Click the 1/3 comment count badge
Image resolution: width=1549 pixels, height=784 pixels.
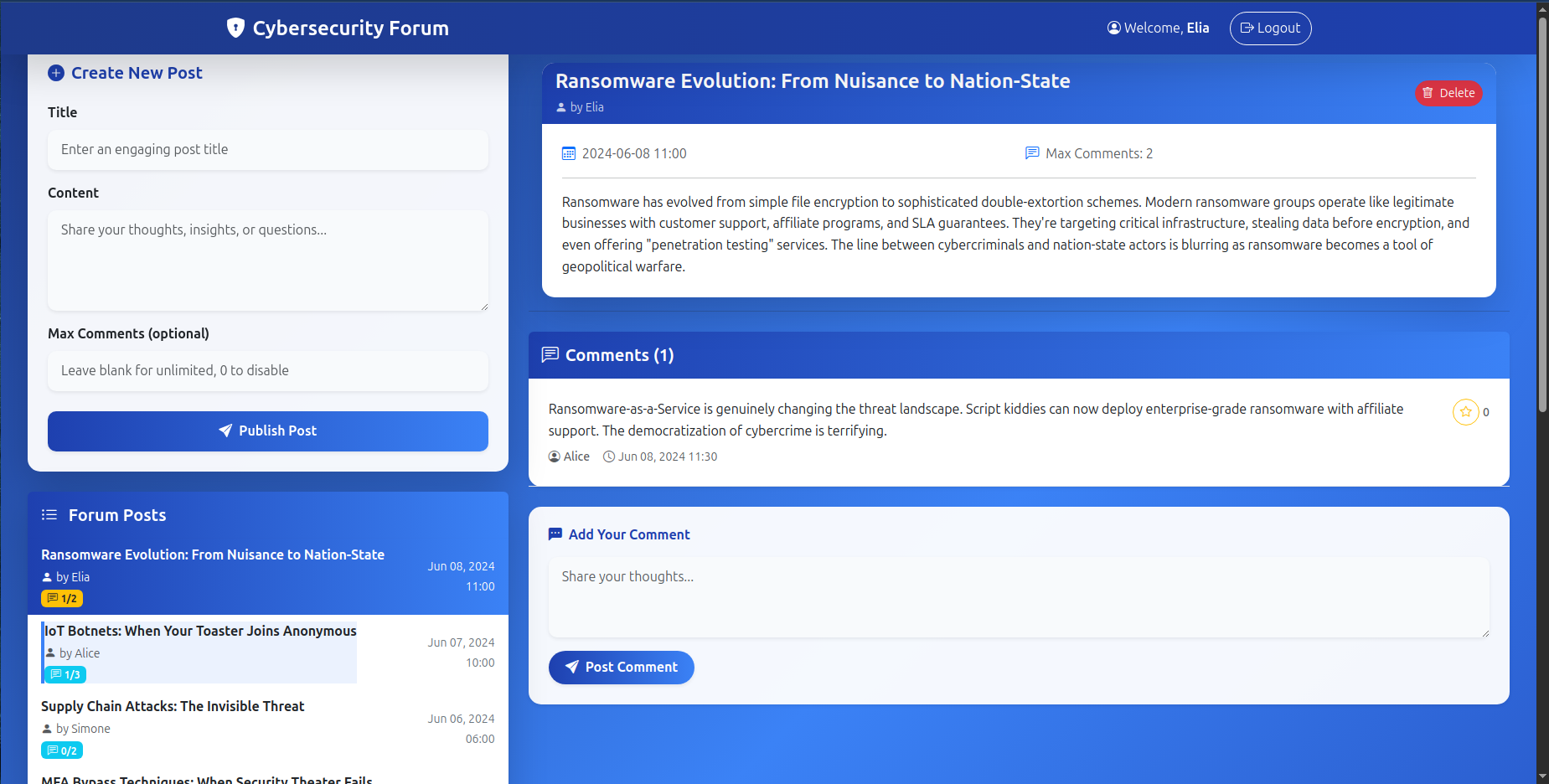point(65,674)
